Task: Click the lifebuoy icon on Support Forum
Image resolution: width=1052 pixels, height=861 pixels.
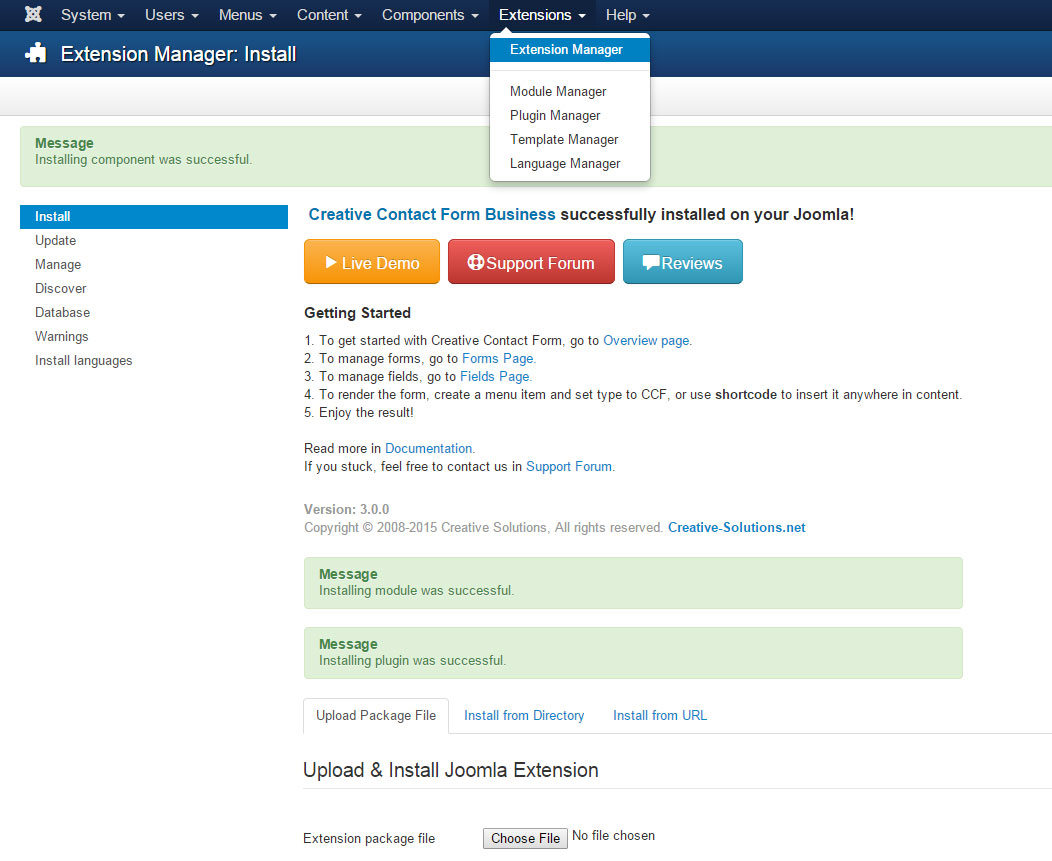Action: (476, 262)
